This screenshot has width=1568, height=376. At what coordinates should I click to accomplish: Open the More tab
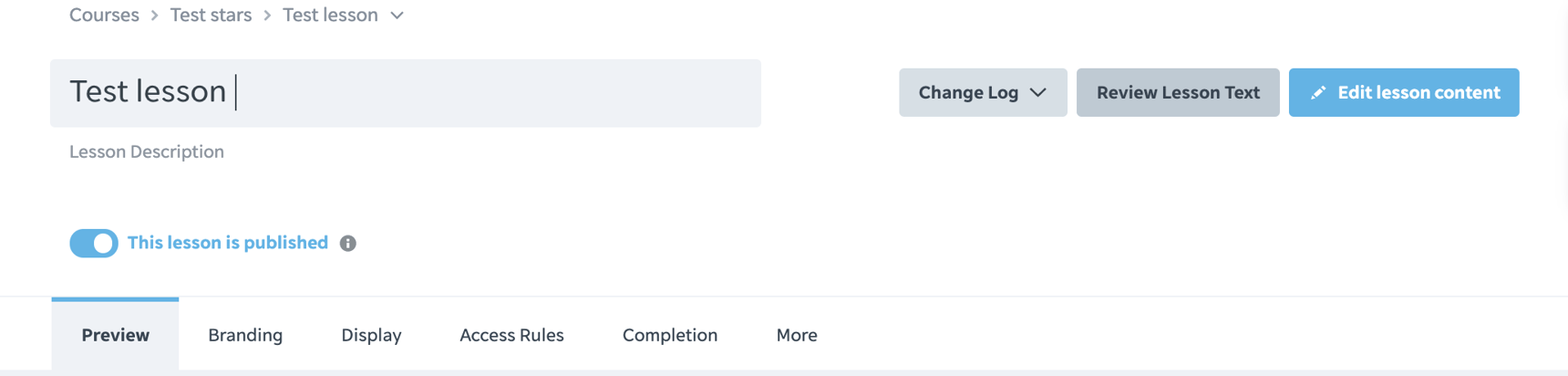[797, 335]
